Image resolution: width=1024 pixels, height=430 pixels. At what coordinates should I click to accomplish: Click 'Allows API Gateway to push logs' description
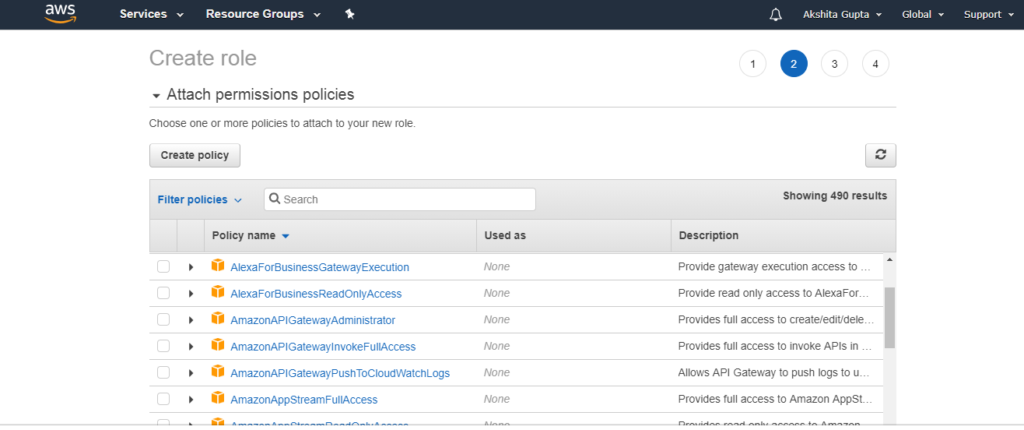(775, 373)
